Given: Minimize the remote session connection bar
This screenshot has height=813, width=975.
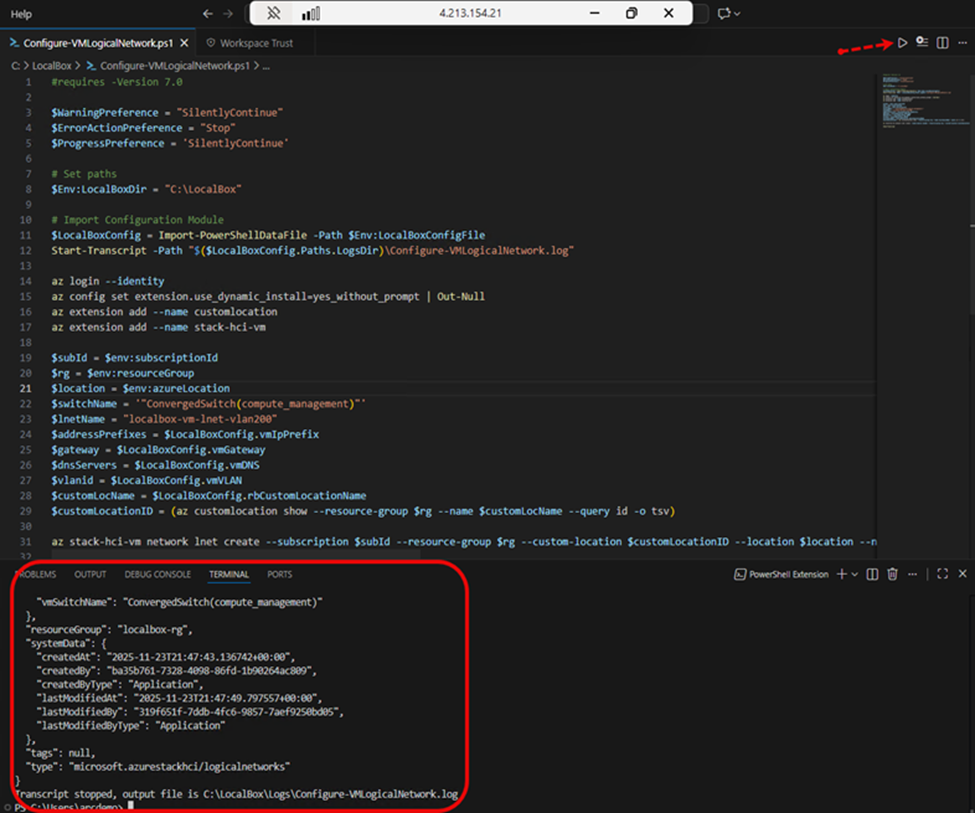Looking at the screenshot, I should 595,13.
